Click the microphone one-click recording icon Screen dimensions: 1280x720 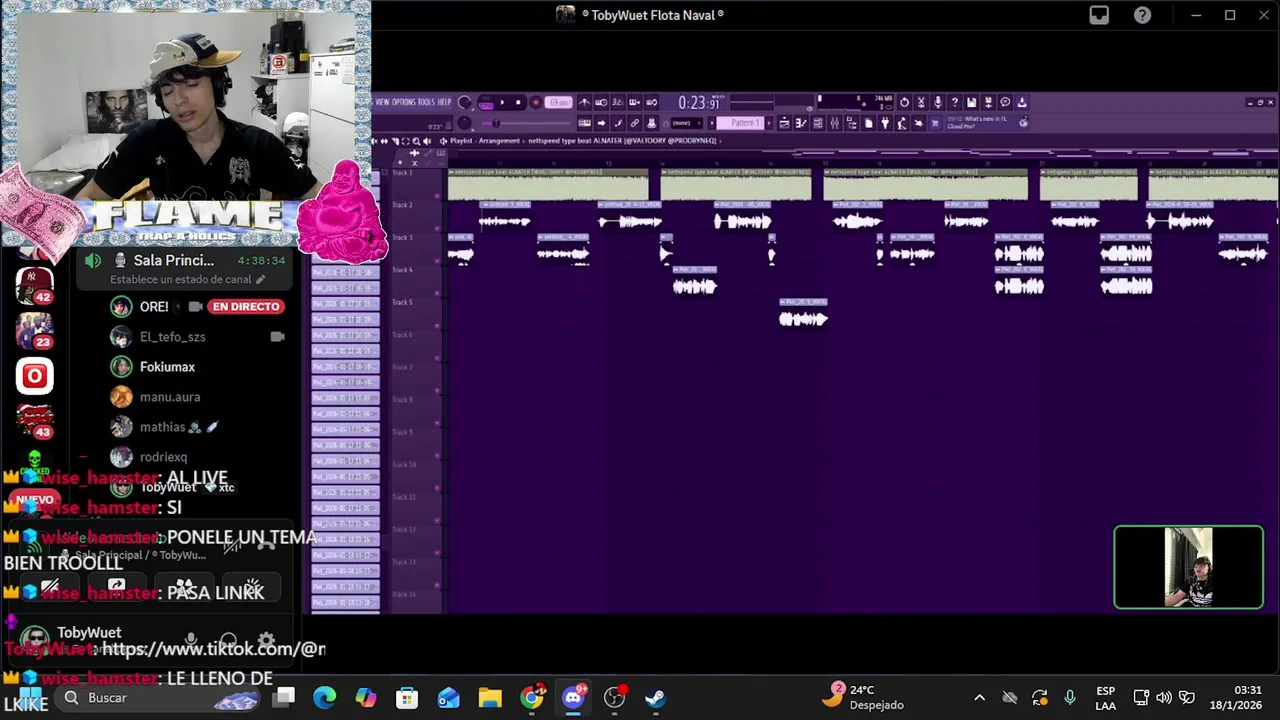coord(938,102)
